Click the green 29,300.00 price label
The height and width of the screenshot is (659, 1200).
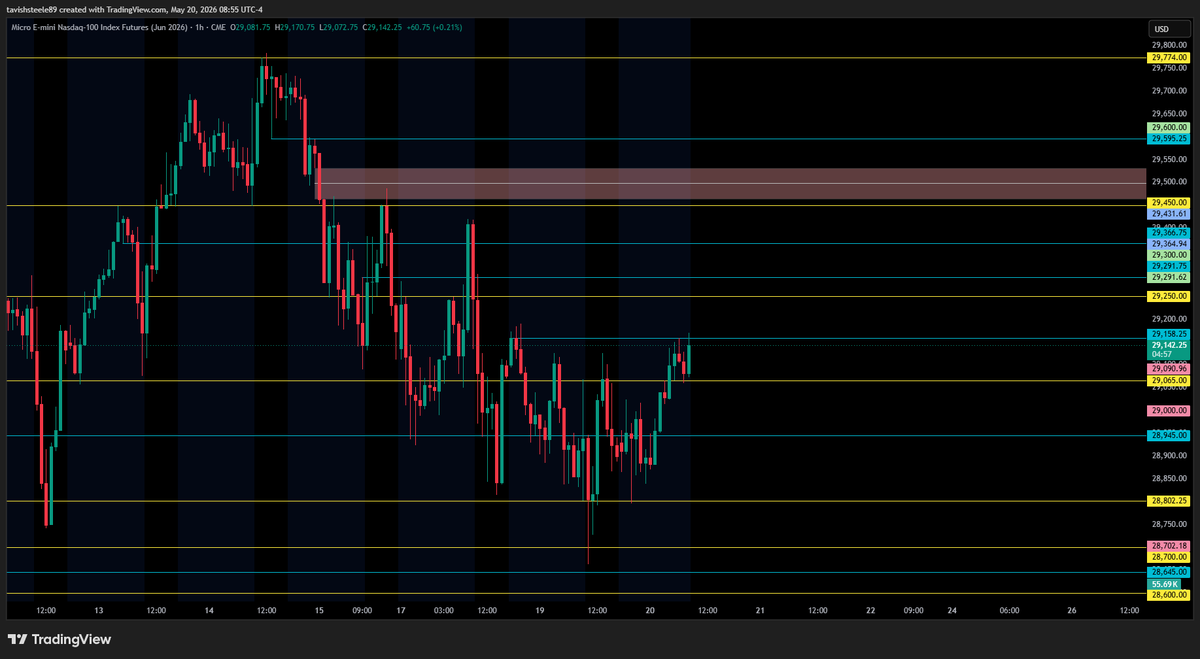tap(1169, 255)
